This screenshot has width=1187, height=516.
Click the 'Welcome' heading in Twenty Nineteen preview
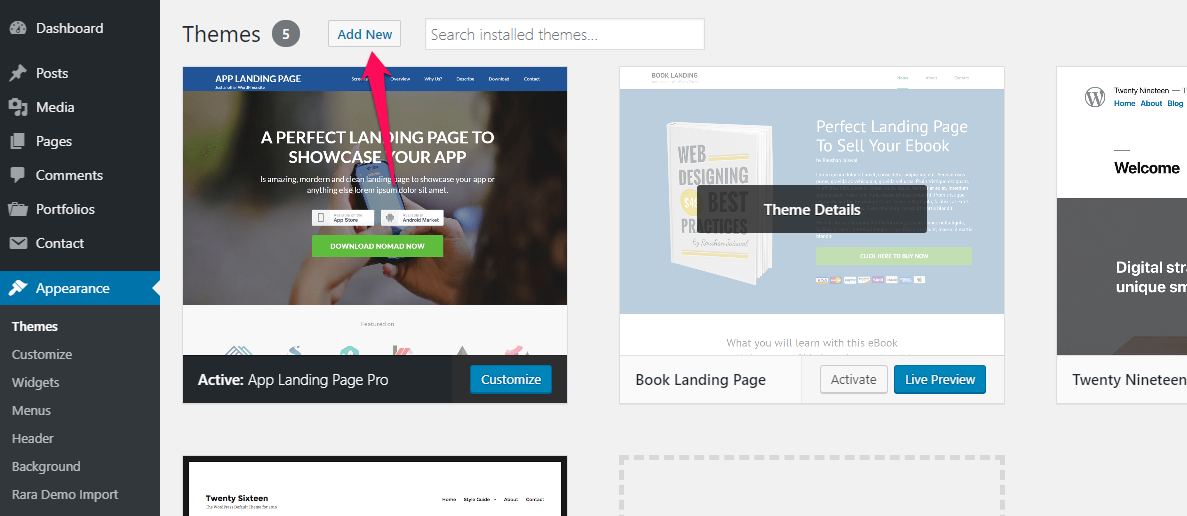pos(1146,168)
